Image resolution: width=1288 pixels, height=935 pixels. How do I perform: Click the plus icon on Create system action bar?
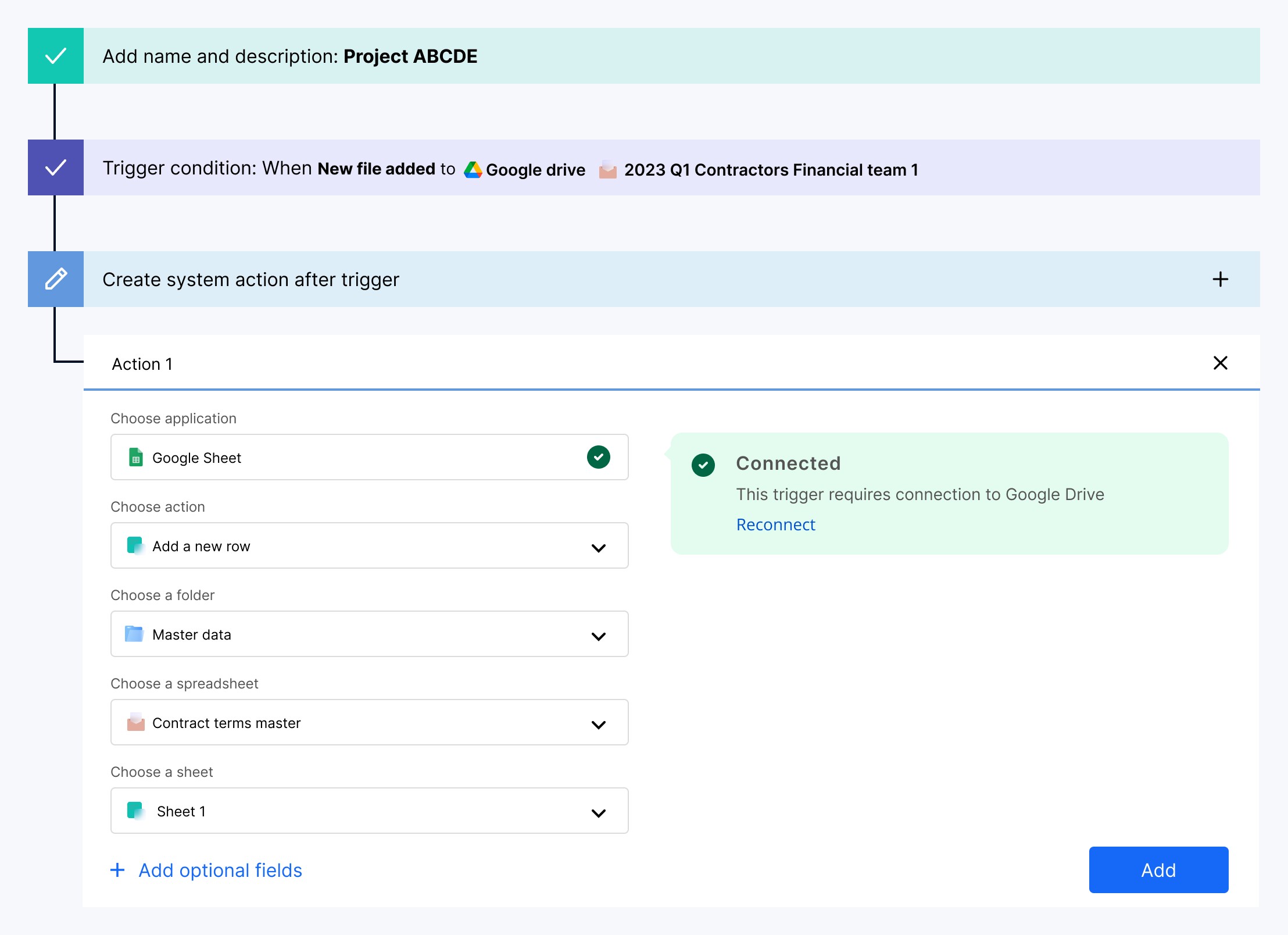pos(1220,279)
